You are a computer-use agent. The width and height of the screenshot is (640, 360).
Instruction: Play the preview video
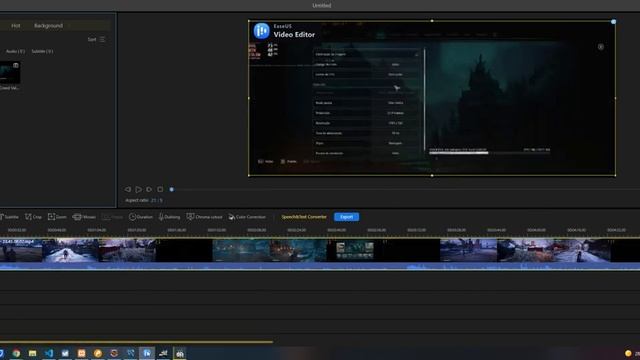click(x=138, y=189)
